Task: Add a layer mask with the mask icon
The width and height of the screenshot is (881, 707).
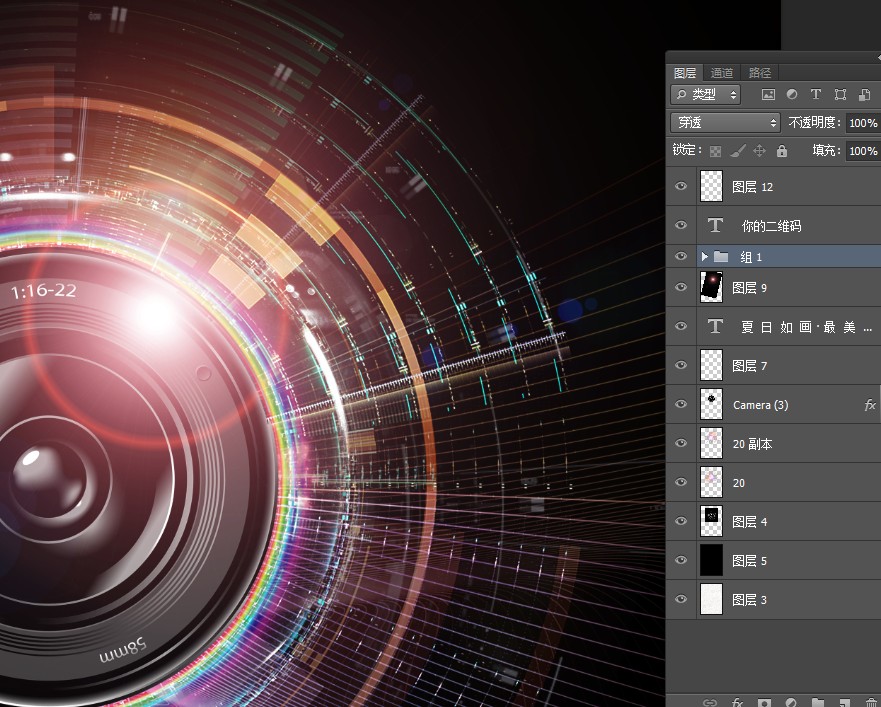Action: coord(764,702)
